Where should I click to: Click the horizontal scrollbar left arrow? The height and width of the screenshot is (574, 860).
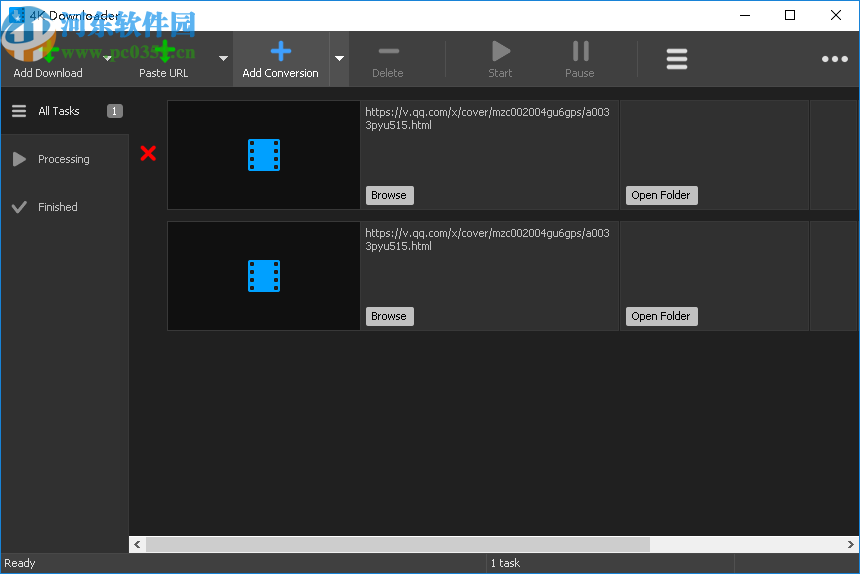point(137,544)
